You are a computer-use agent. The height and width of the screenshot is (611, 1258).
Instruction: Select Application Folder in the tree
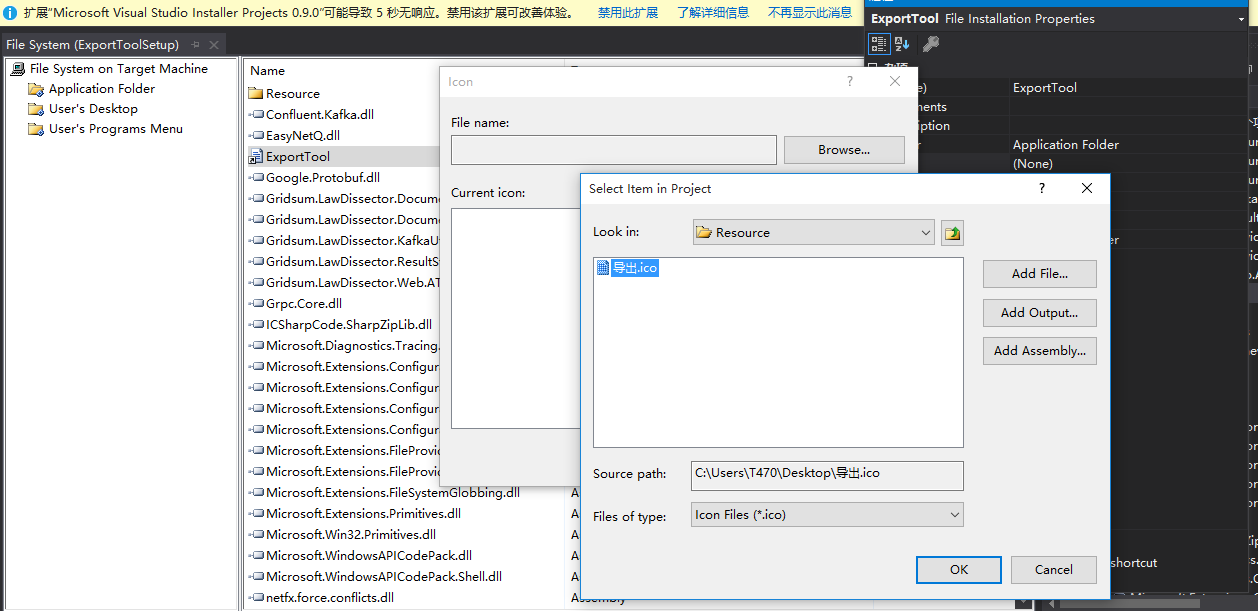click(x=101, y=89)
